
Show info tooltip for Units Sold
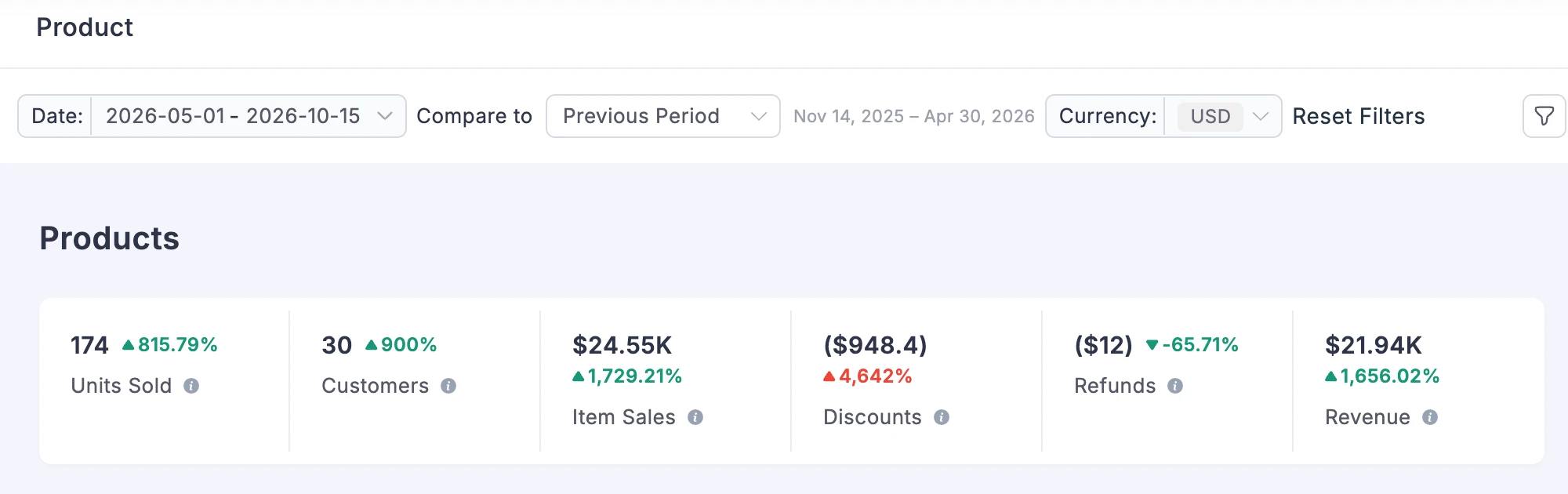191,386
